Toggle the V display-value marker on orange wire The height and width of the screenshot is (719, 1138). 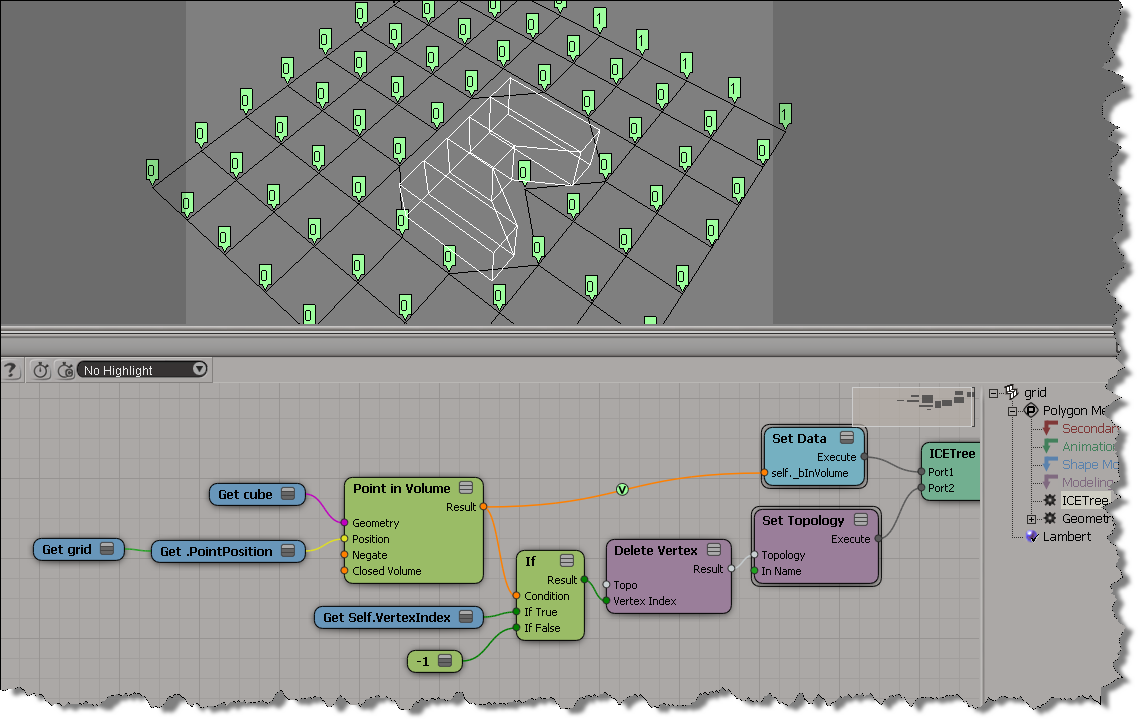point(622,489)
